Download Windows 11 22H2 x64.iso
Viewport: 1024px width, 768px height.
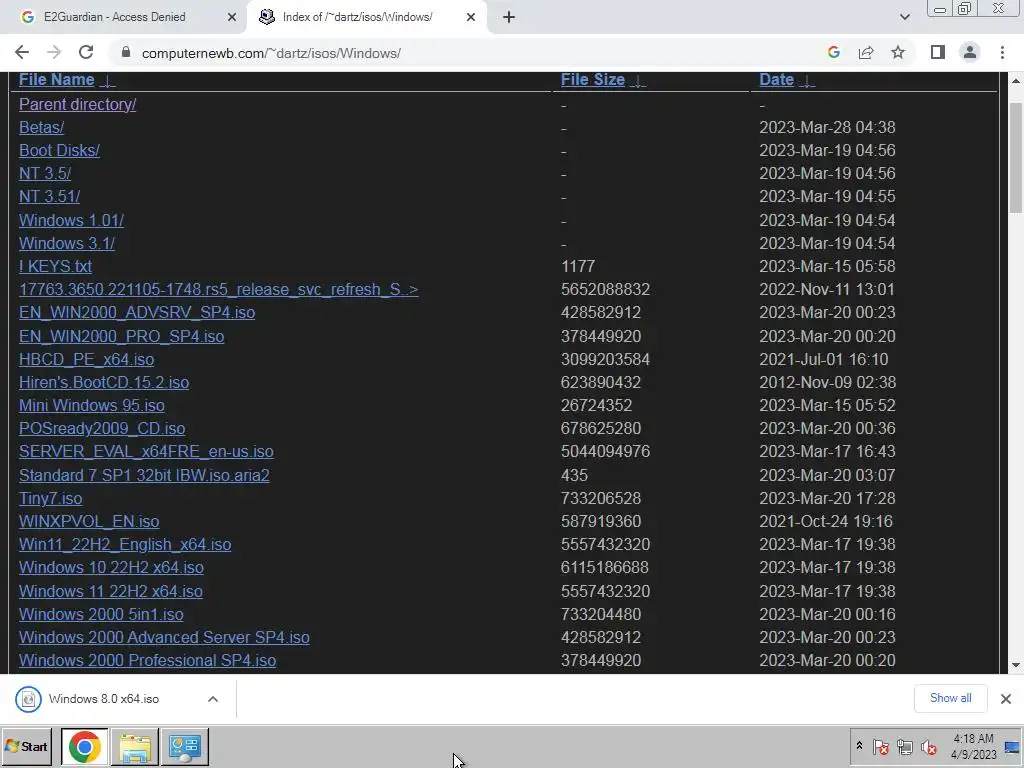pos(111,591)
